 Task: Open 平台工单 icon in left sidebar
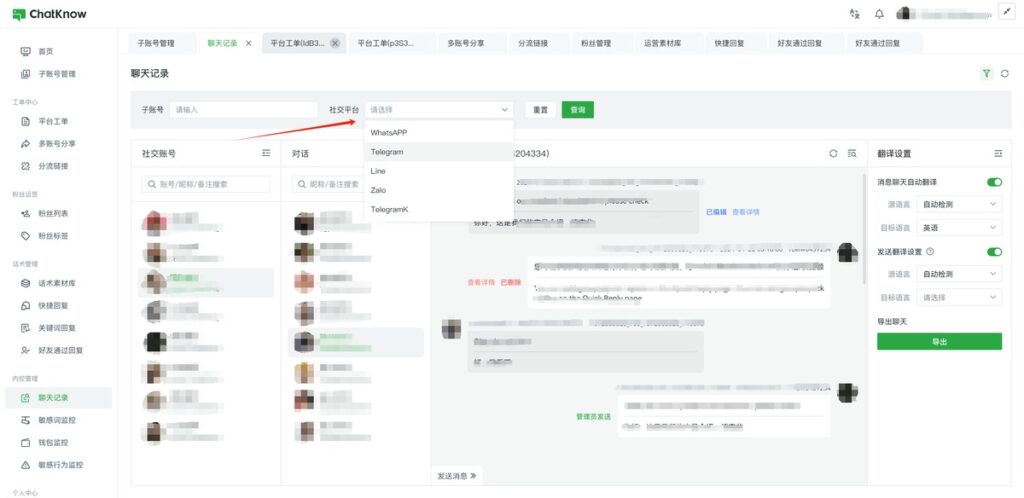[x=25, y=121]
